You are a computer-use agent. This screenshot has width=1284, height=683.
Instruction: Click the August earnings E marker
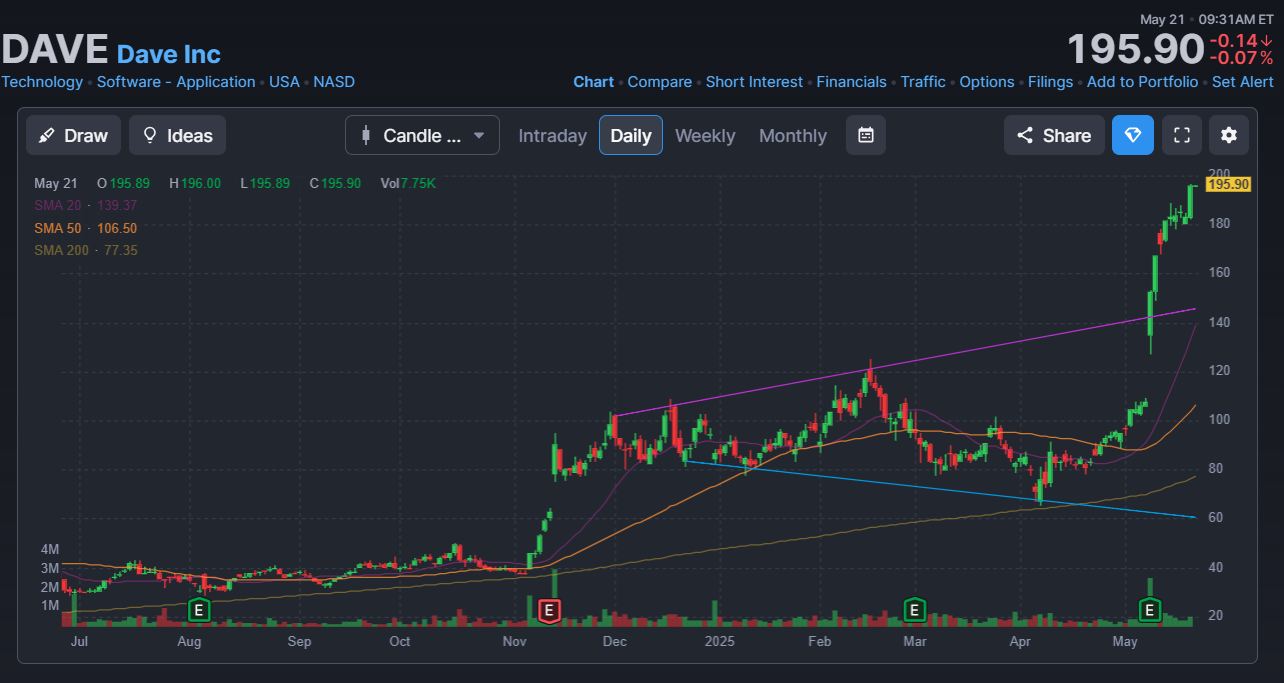(199, 609)
